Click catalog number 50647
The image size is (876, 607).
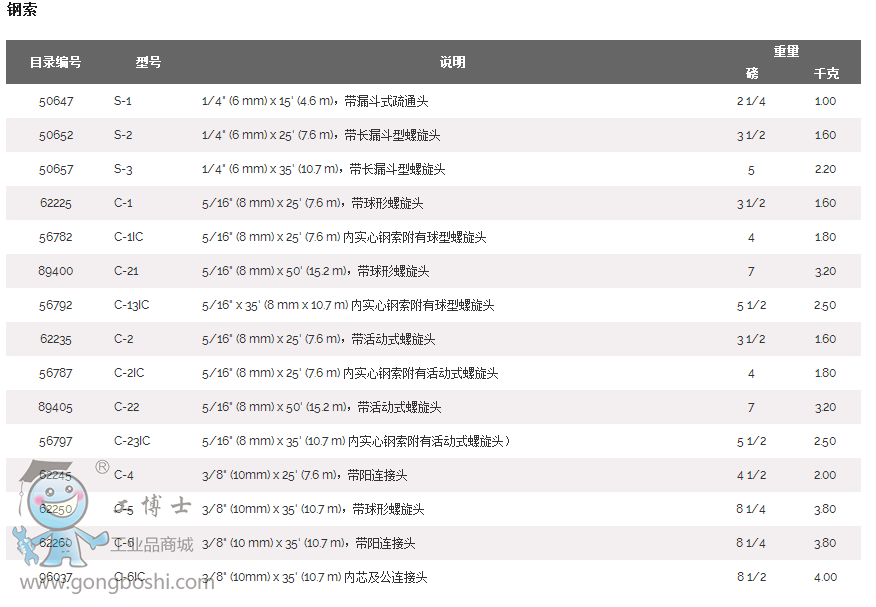(x=56, y=101)
